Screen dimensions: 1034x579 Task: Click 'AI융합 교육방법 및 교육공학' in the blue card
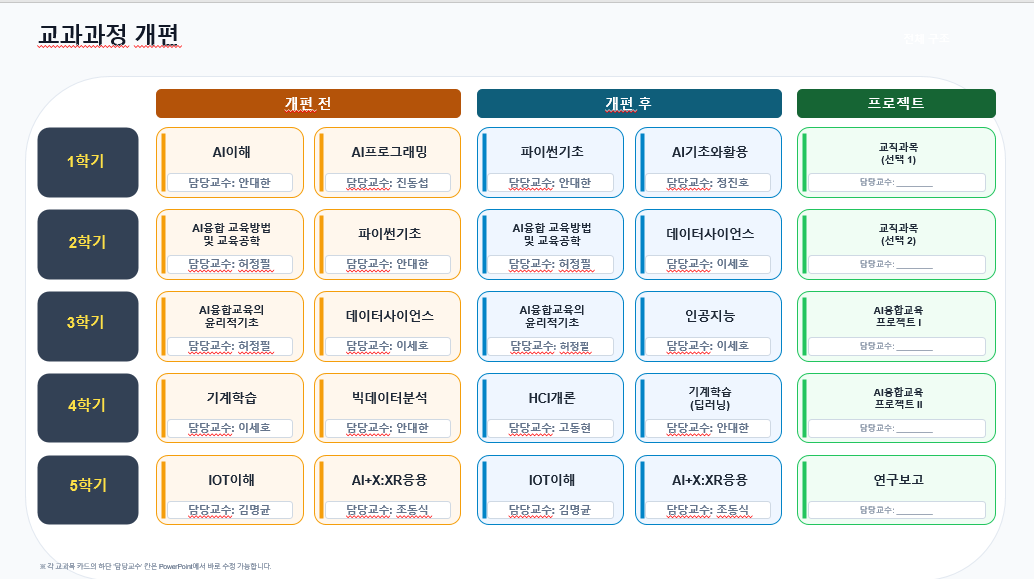[551, 234]
